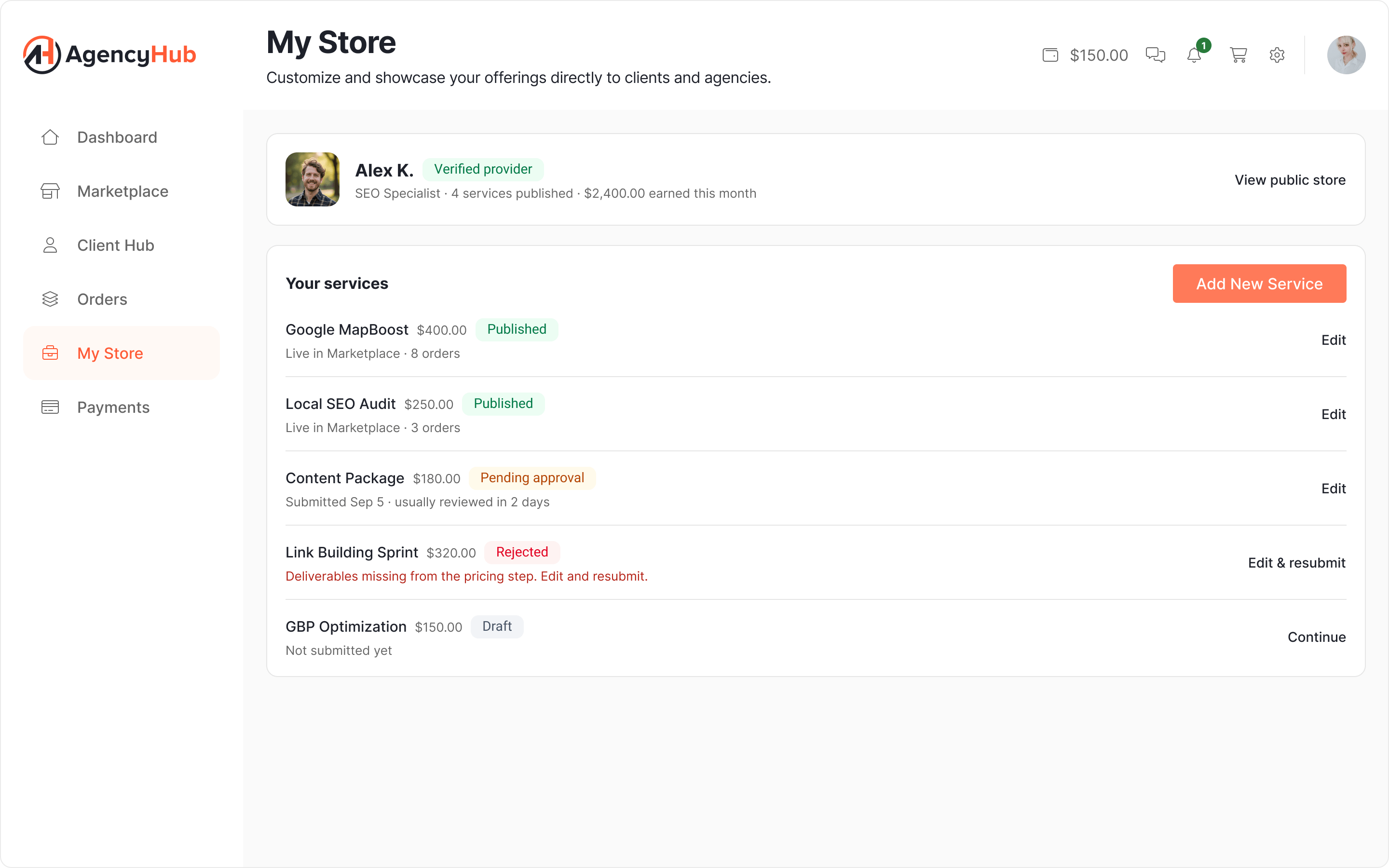1389x868 pixels.
Task: Go to Dashboard in the sidebar
Action: tap(122, 137)
